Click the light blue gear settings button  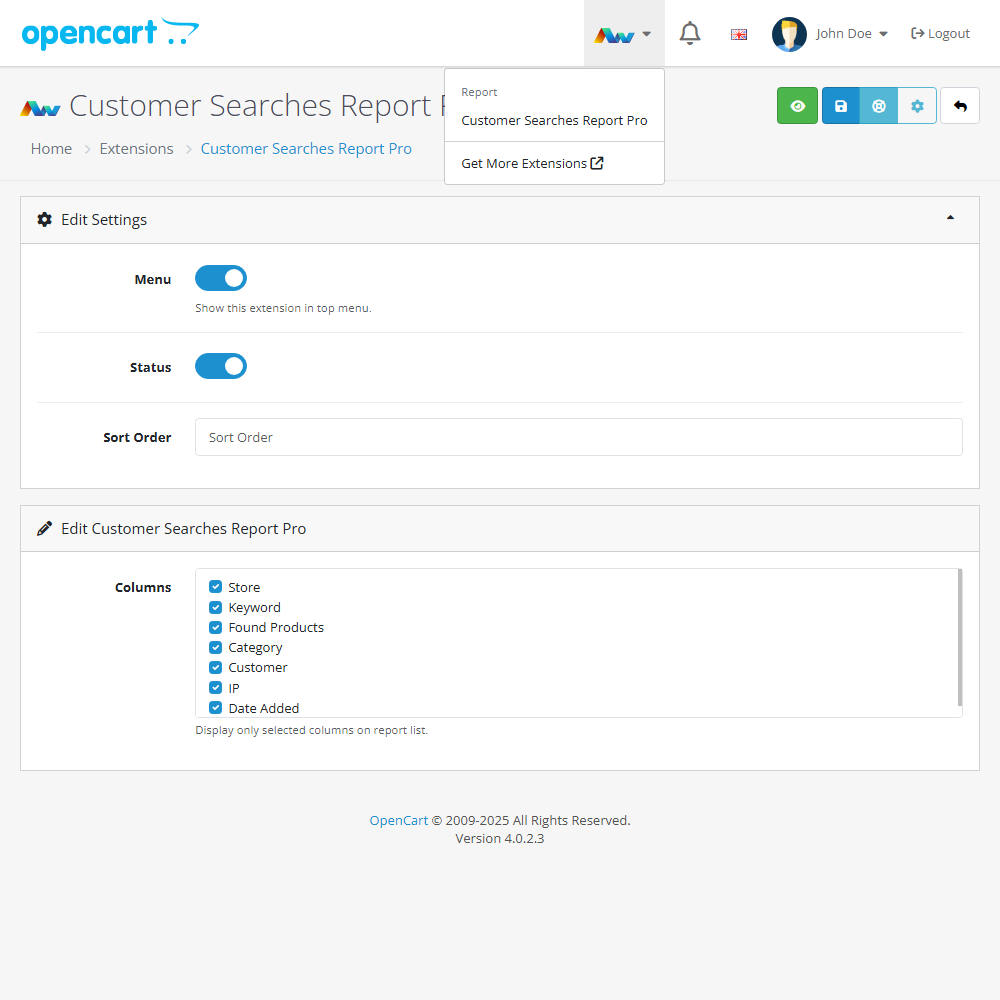tap(917, 106)
